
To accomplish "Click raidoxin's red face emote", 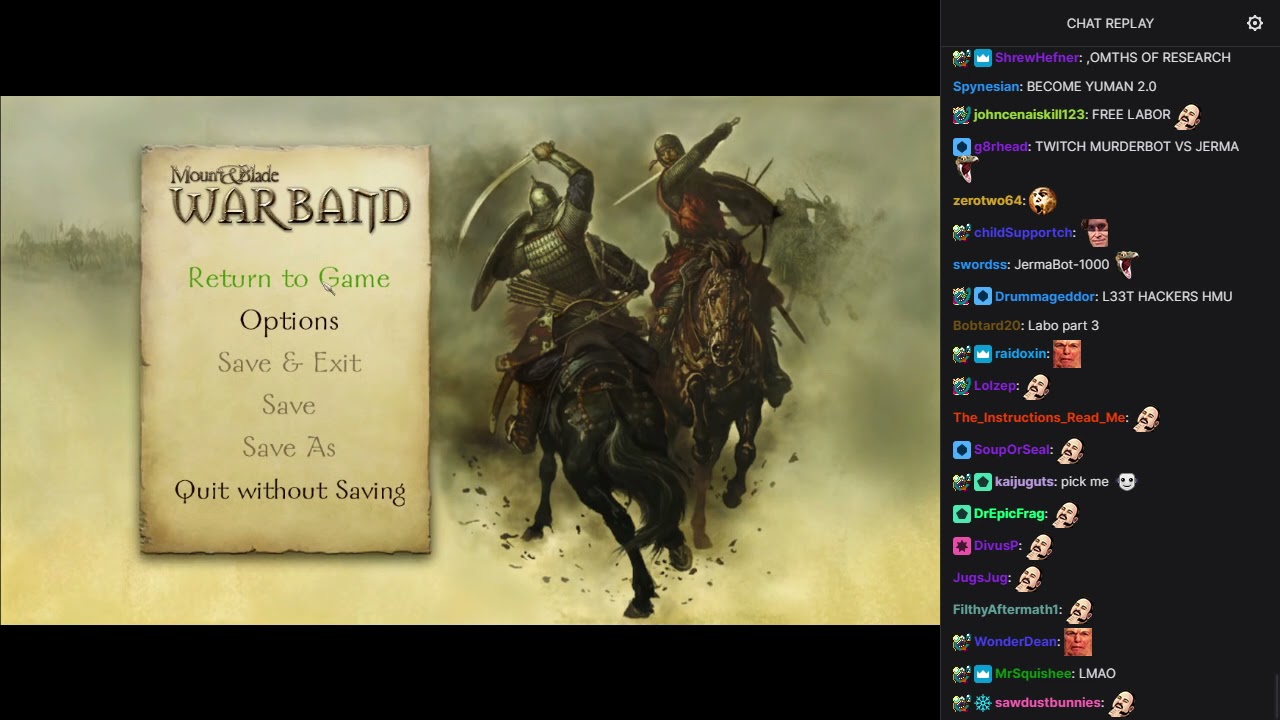I will coord(1067,354).
